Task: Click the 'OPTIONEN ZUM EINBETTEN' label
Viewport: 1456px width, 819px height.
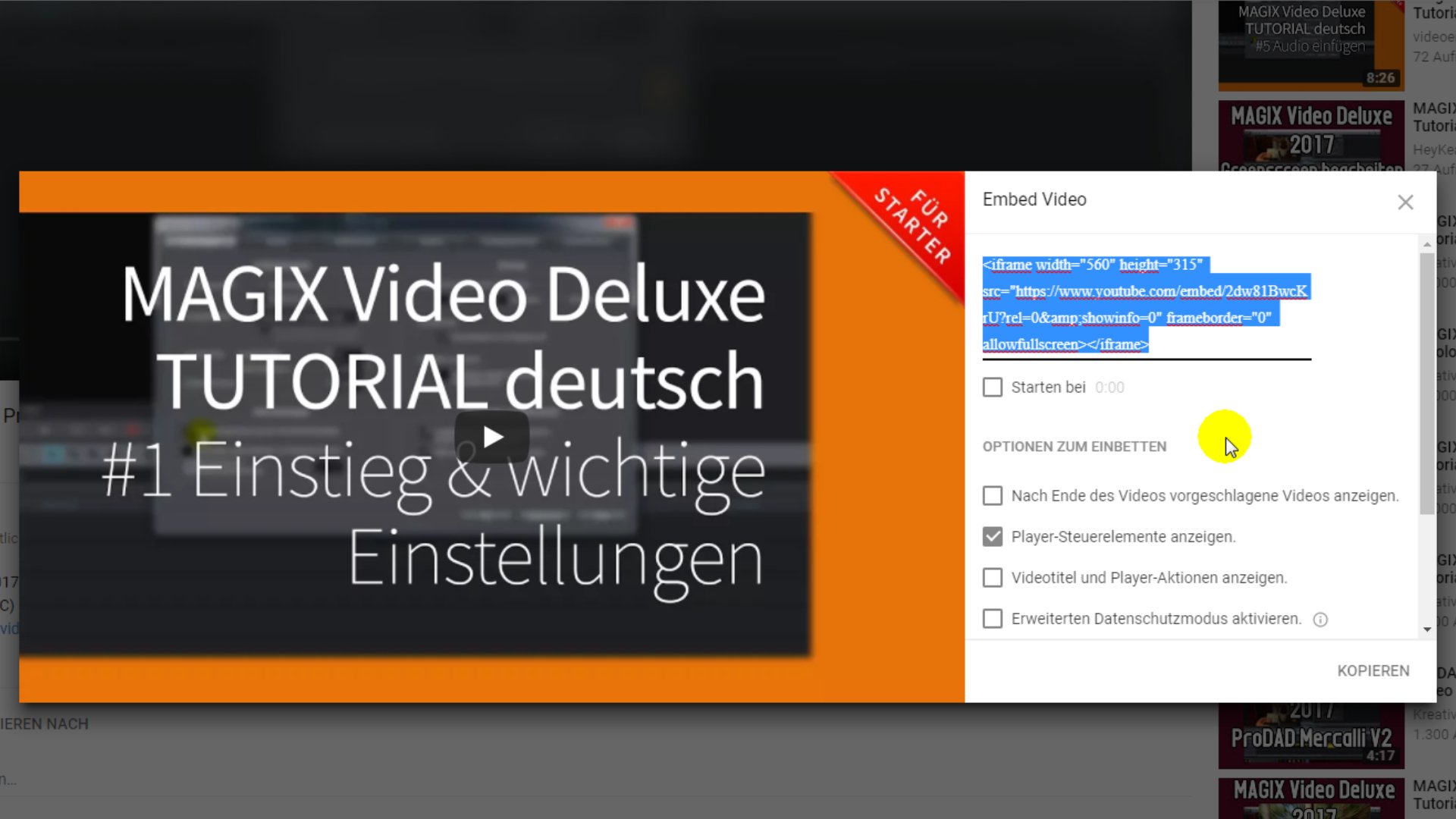Action: pos(1075,447)
